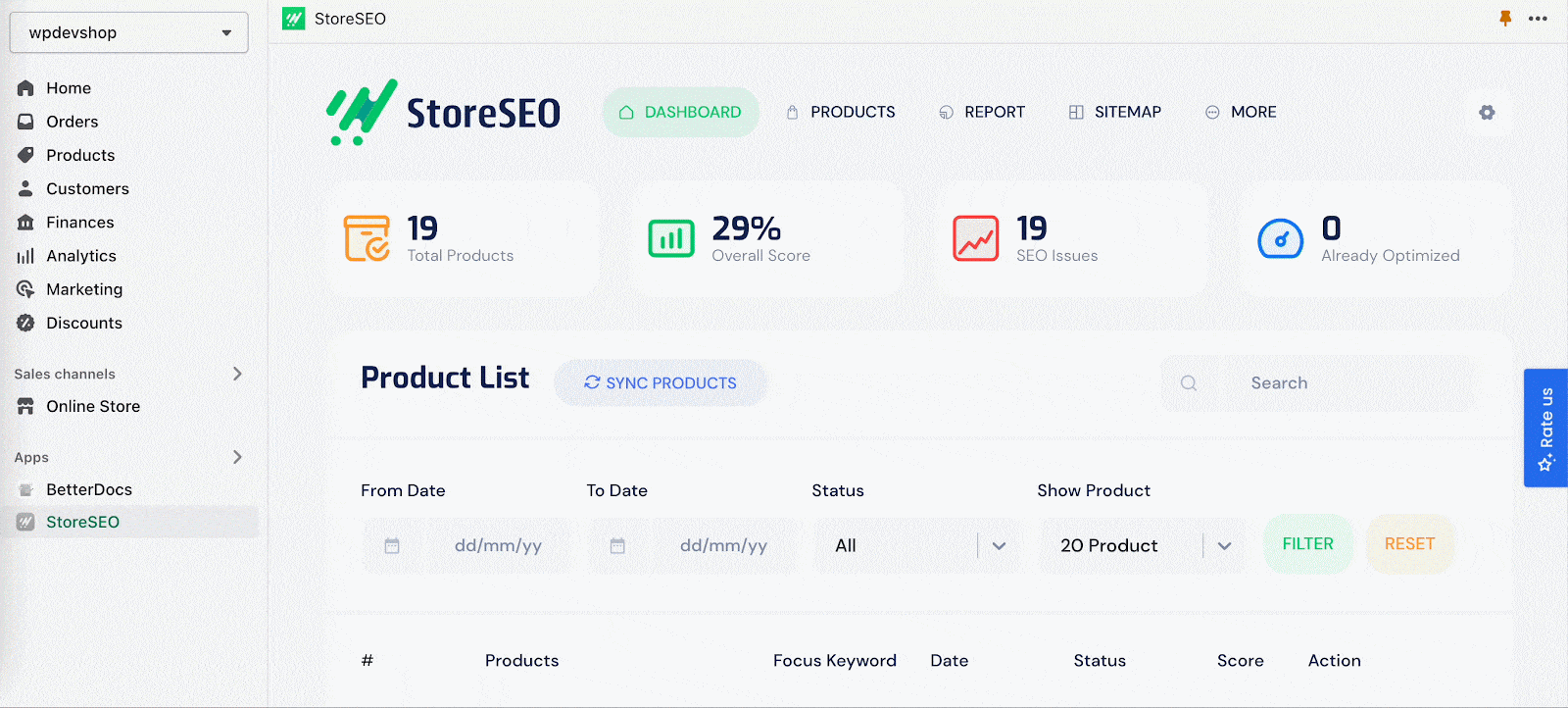Click the BetterDocs app icon
This screenshot has width=1568, height=708.
25,489
